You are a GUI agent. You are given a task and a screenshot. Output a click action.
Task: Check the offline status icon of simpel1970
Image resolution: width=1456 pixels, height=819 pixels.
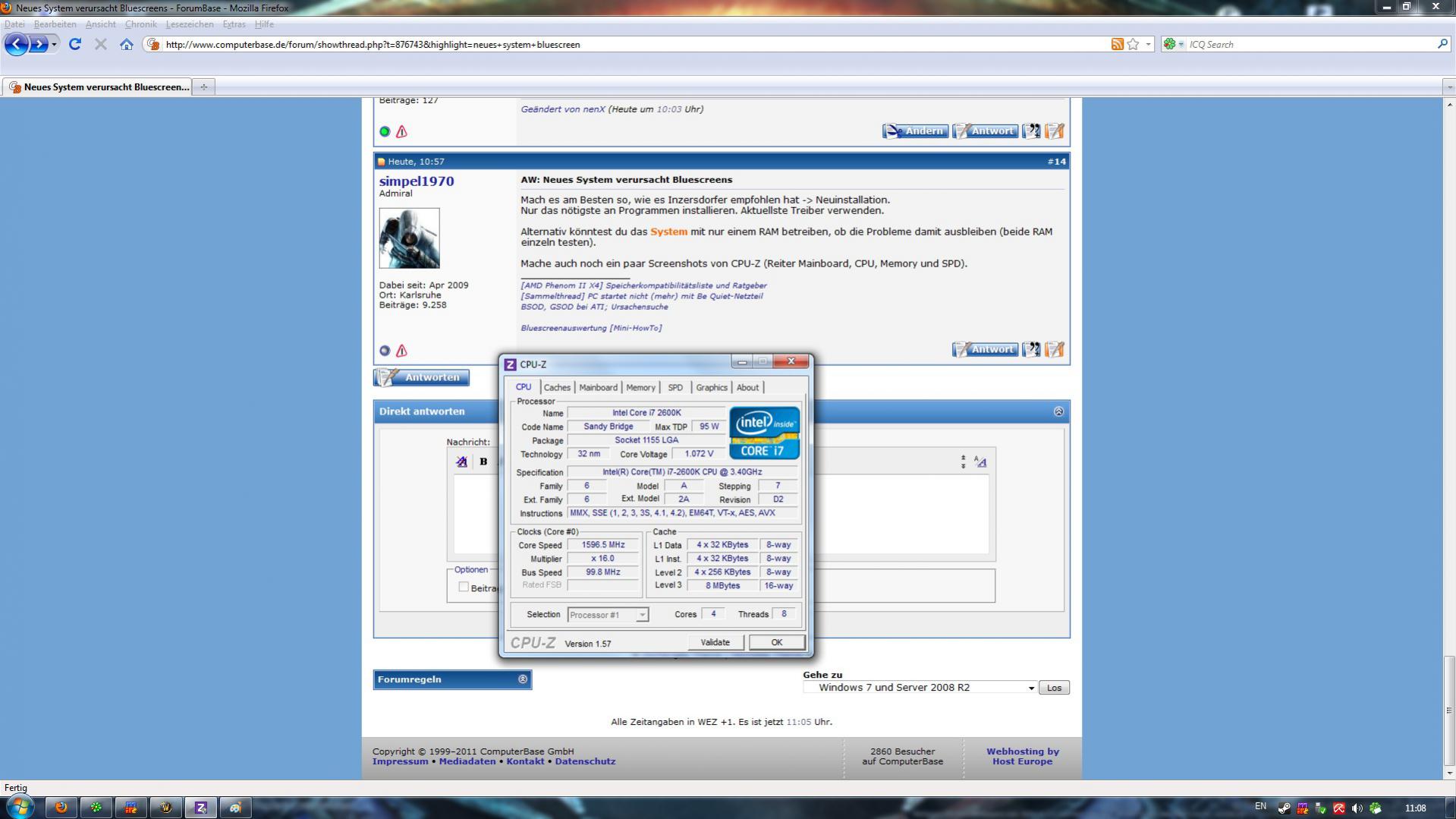coord(385,351)
